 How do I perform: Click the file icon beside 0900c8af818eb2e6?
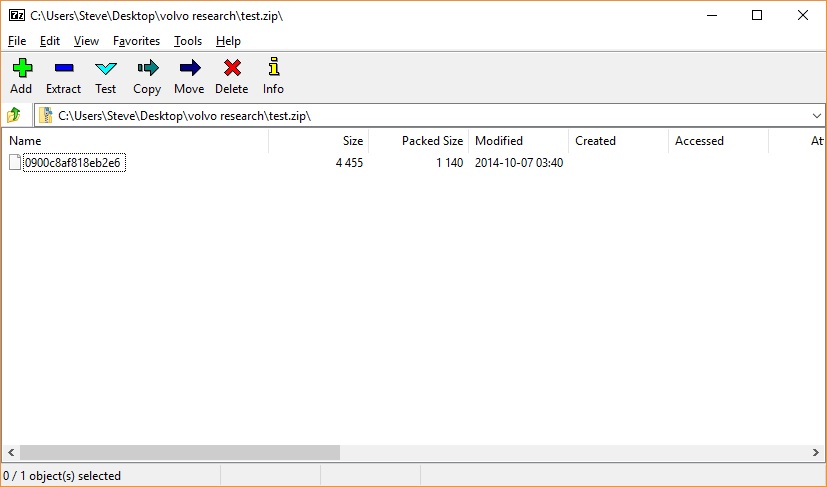tap(15, 163)
